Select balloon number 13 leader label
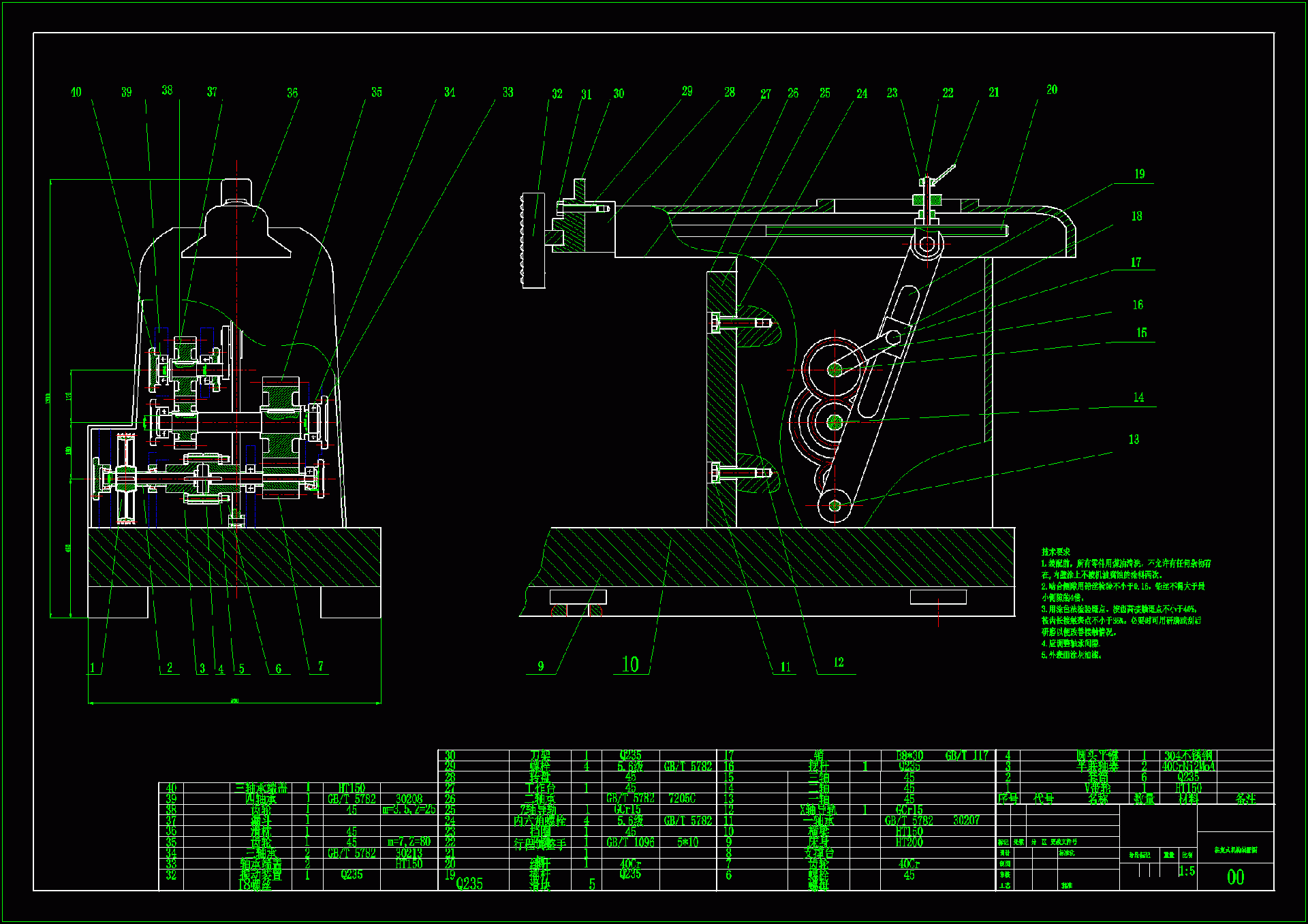The width and height of the screenshot is (1308, 924). point(1134,440)
